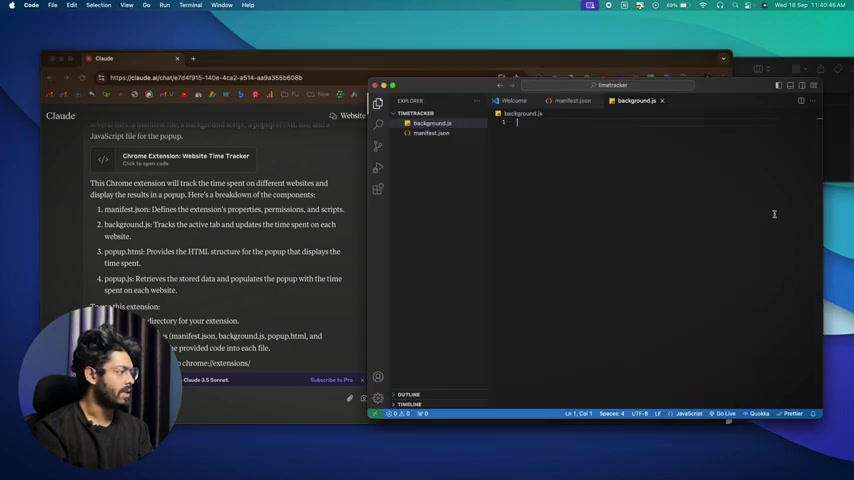Click the ports indicator showing 0
This screenshot has width=854, height=480.
pos(423,414)
